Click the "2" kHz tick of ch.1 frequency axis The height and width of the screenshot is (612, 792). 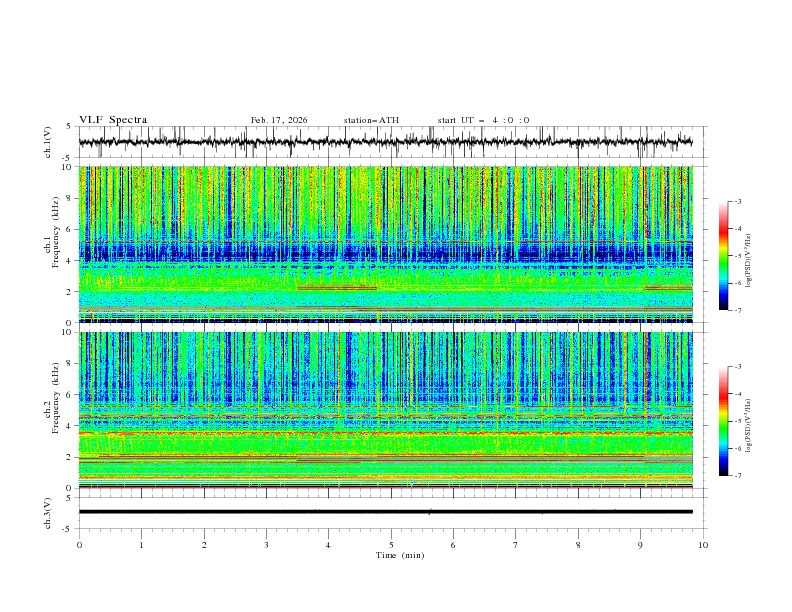(70, 292)
